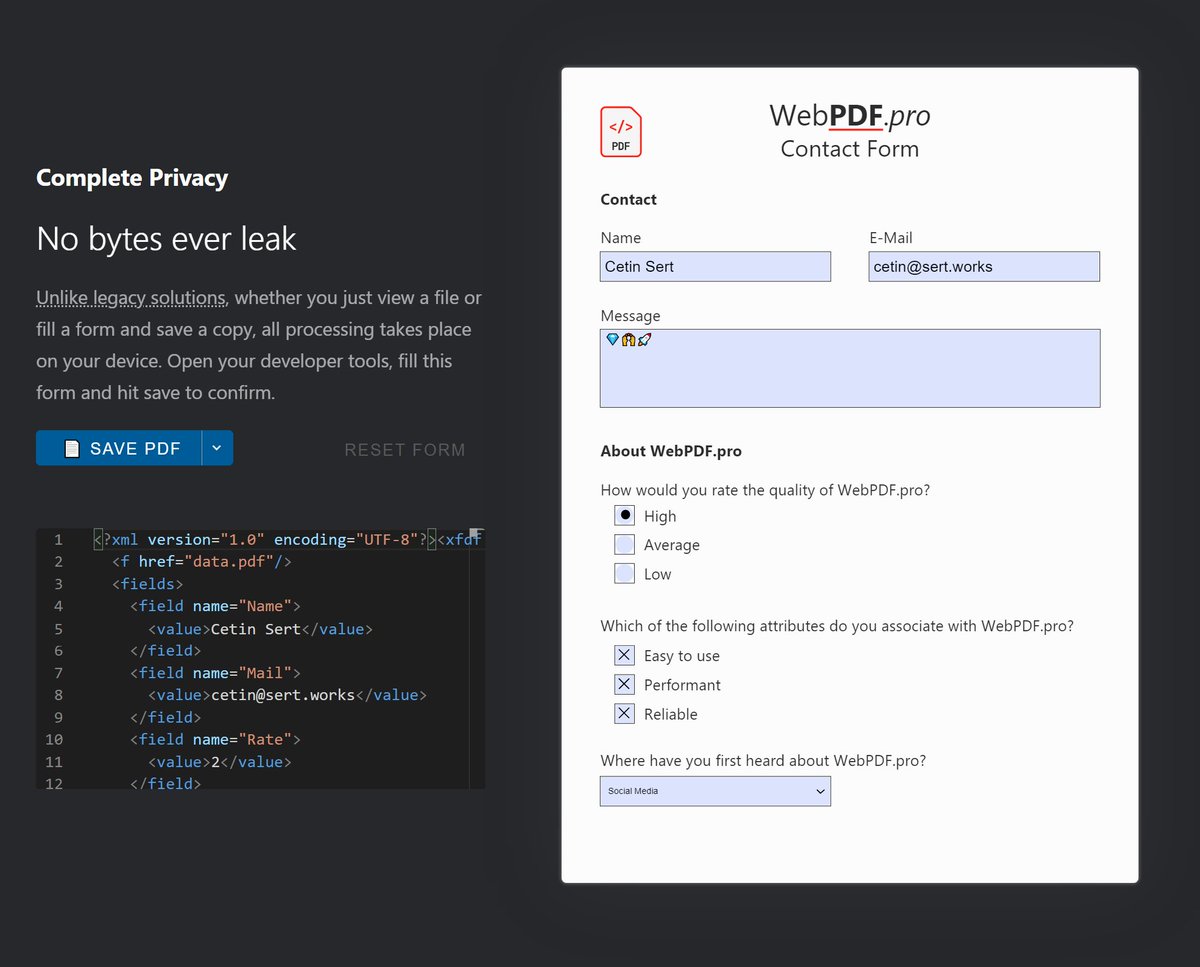Click the 'Complete Privacy' heading
The image size is (1200, 967).
click(x=132, y=178)
